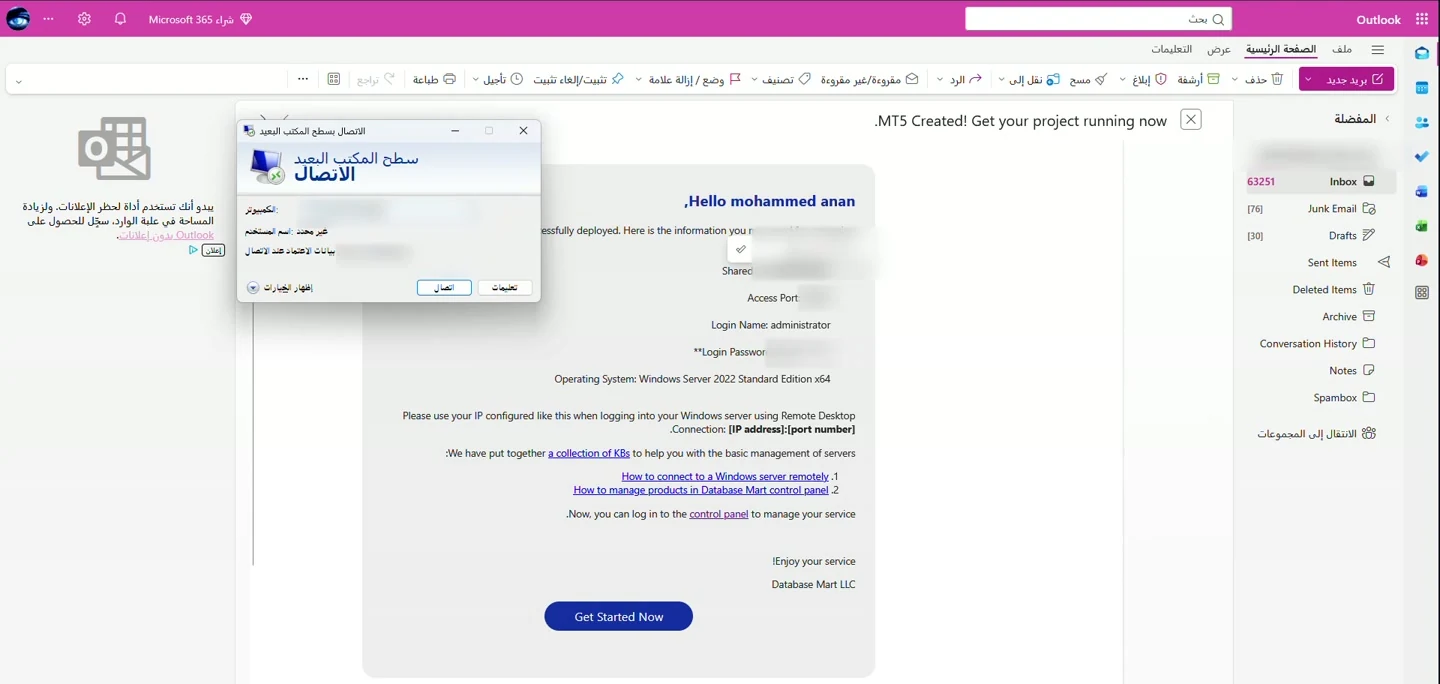Viewport: 1440px width, 684px height.
Task: Open the flag dropdown arrow
Action: pyautogui.click(x=639, y=79)
